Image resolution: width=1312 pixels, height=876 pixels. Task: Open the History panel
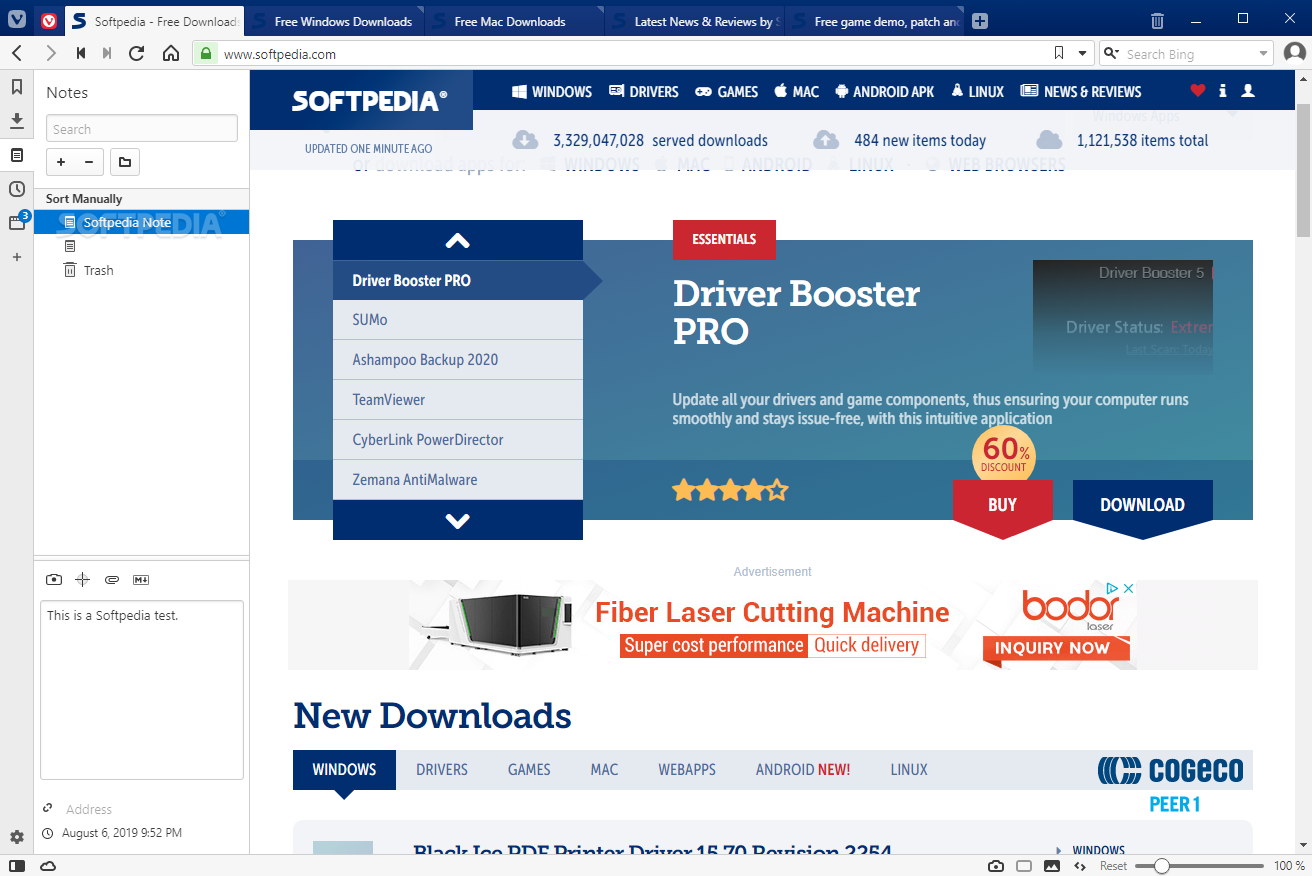17,189
